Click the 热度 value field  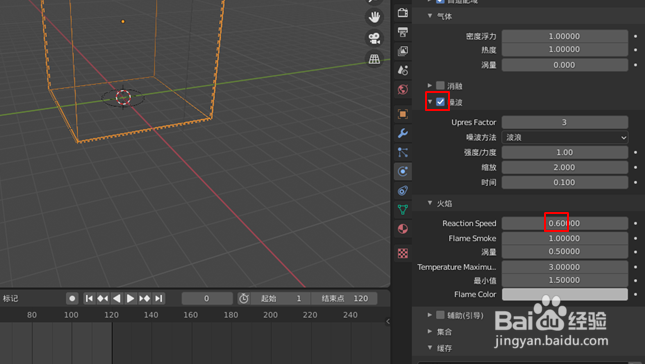click(x=565, y=49)
